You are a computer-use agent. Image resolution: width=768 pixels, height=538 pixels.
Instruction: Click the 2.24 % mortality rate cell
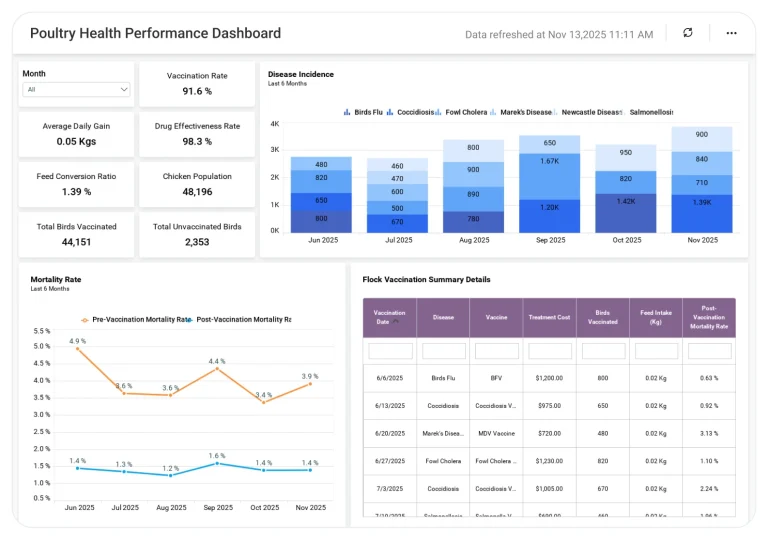point(709,489)
